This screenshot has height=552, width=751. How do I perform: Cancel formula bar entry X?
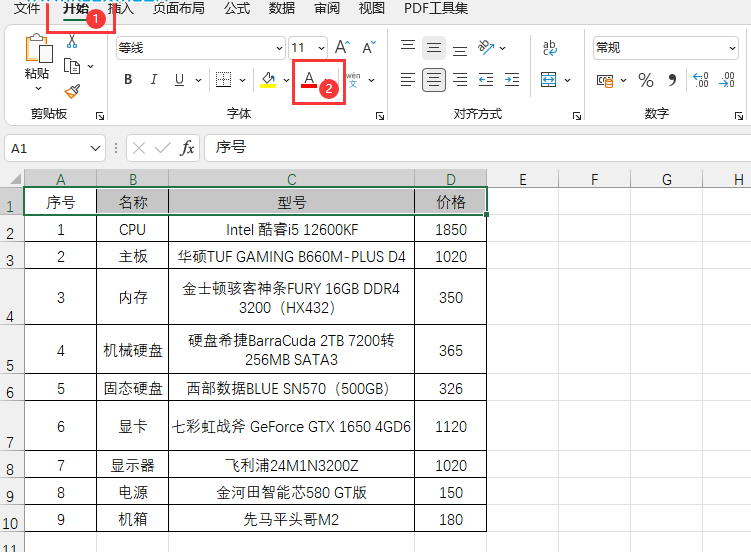click(139, 148)
